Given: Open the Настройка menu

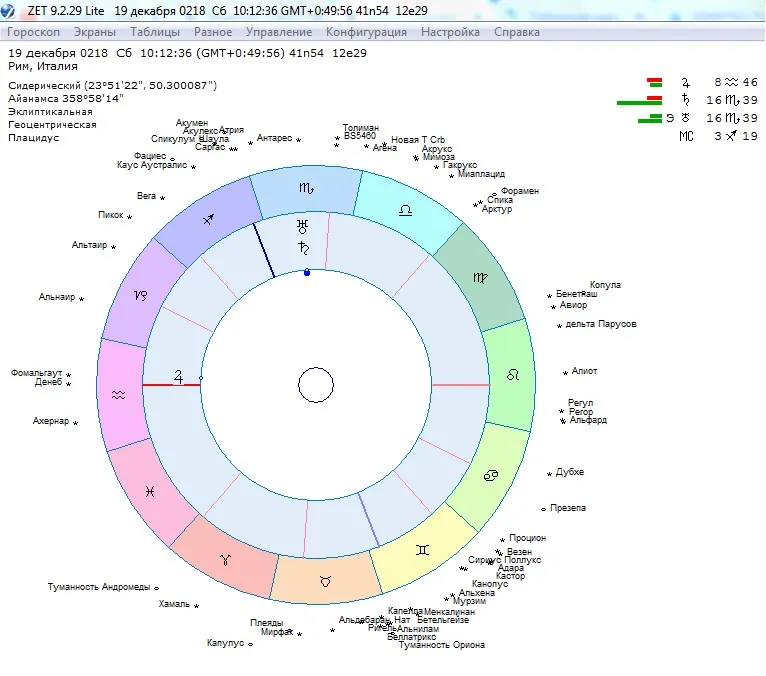Looking at the screenshot, I should click(450, 32).
